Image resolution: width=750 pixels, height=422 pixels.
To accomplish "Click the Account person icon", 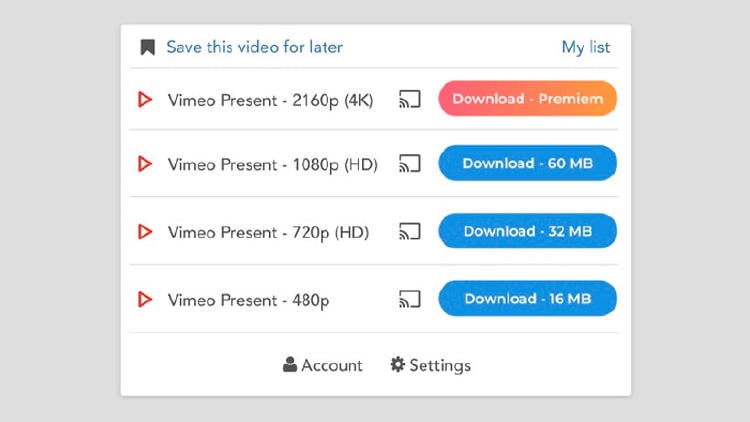I will (x=290, y=365).
